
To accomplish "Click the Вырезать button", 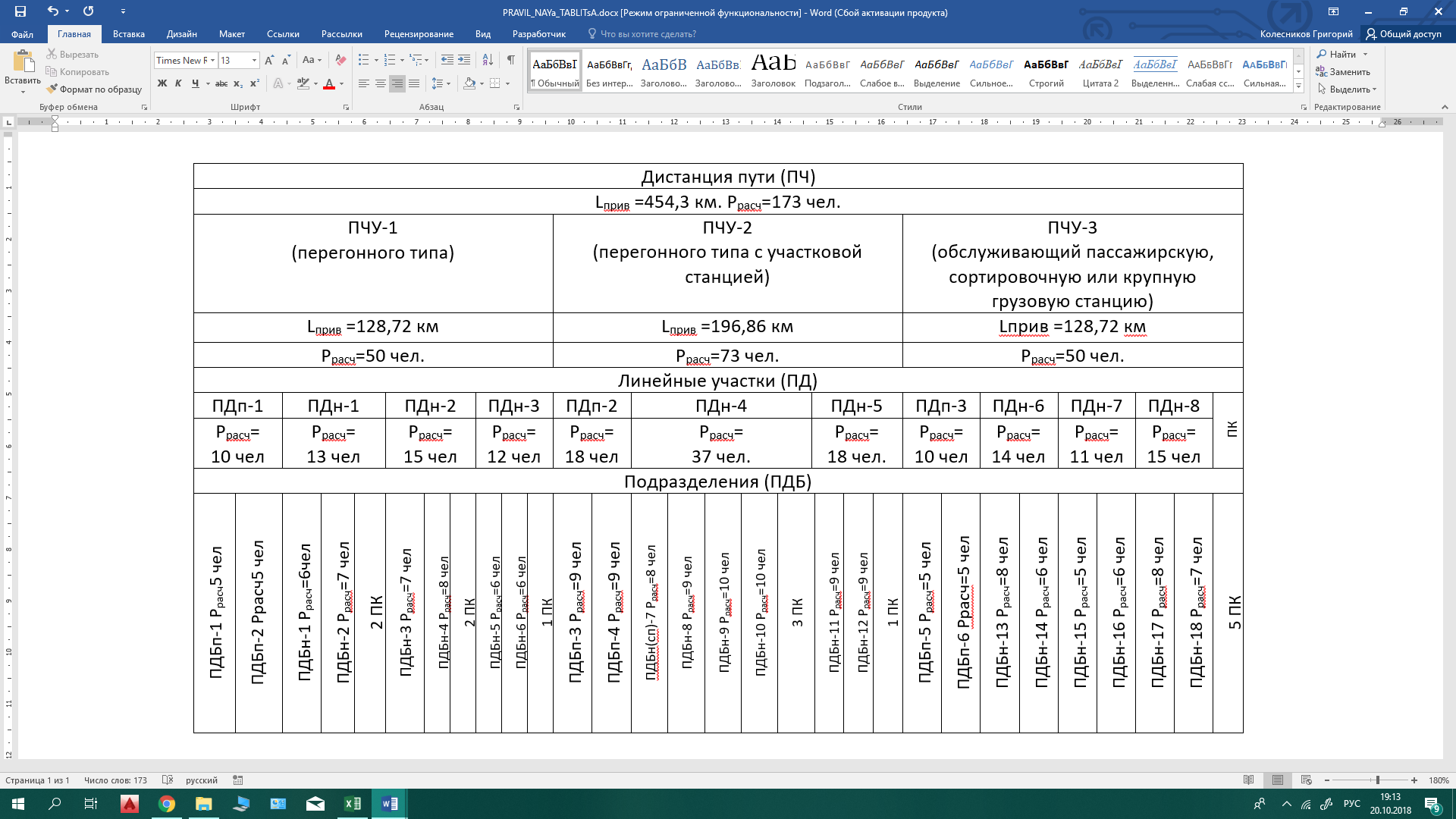I will [73, 55].
